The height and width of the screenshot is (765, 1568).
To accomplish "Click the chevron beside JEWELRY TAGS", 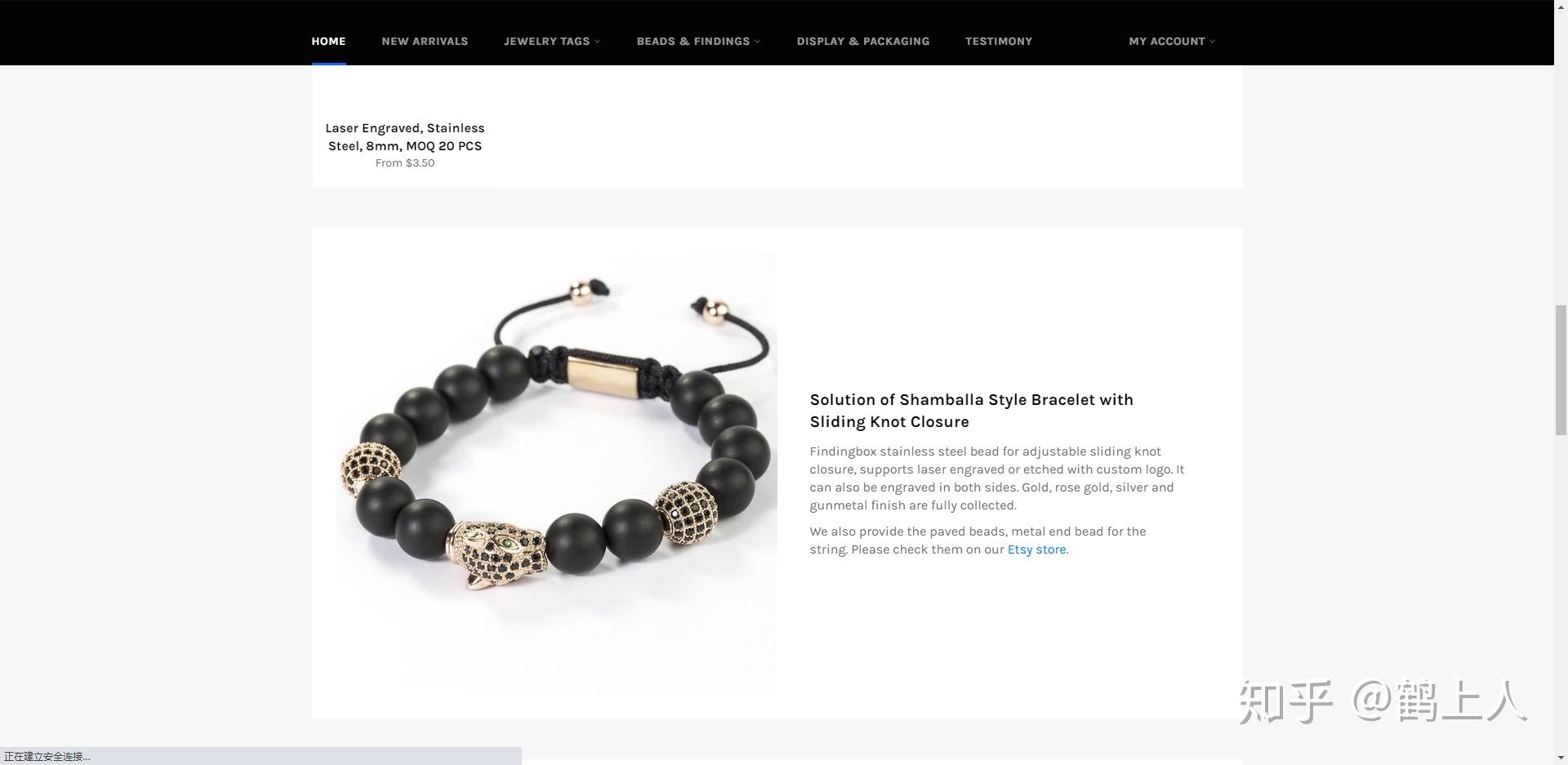I will 598,42.
